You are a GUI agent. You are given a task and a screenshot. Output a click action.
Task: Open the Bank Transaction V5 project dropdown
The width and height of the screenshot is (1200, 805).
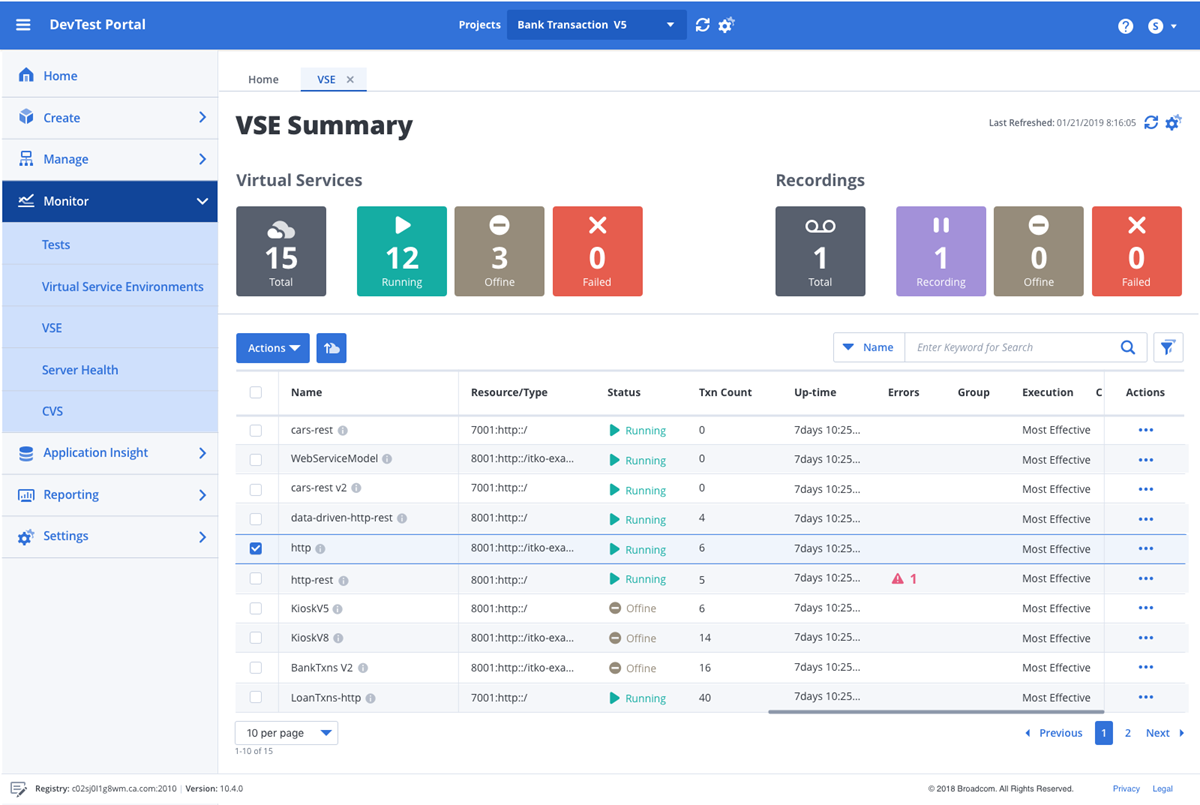tap(597, 25)
